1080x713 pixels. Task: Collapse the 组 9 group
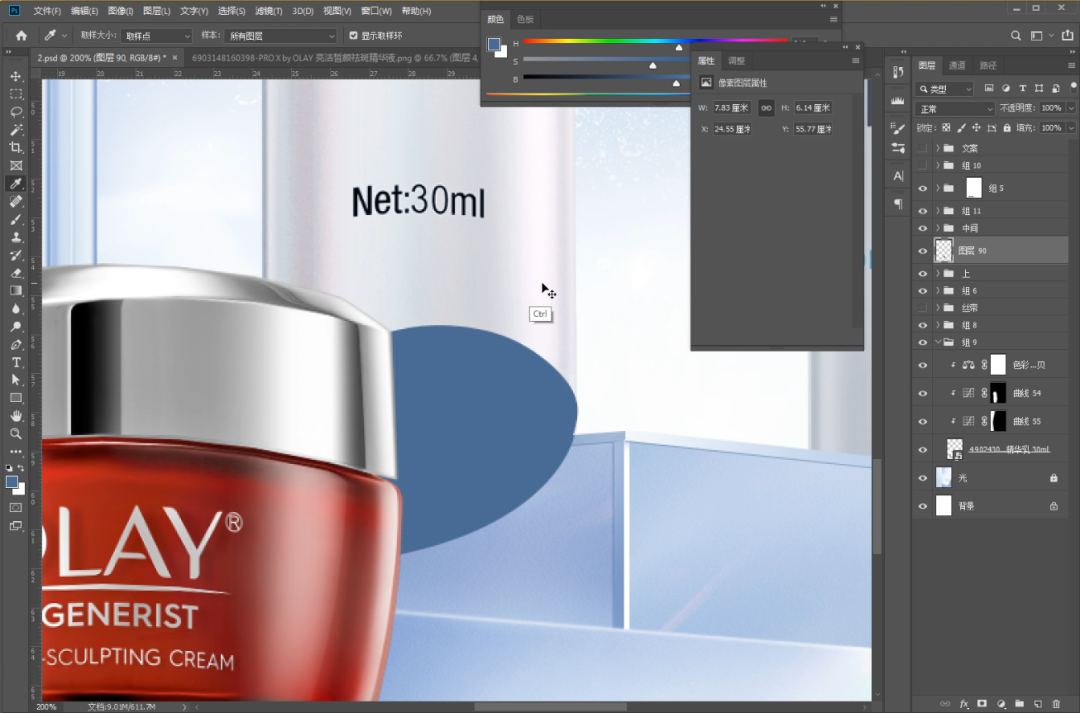point(937,342)
